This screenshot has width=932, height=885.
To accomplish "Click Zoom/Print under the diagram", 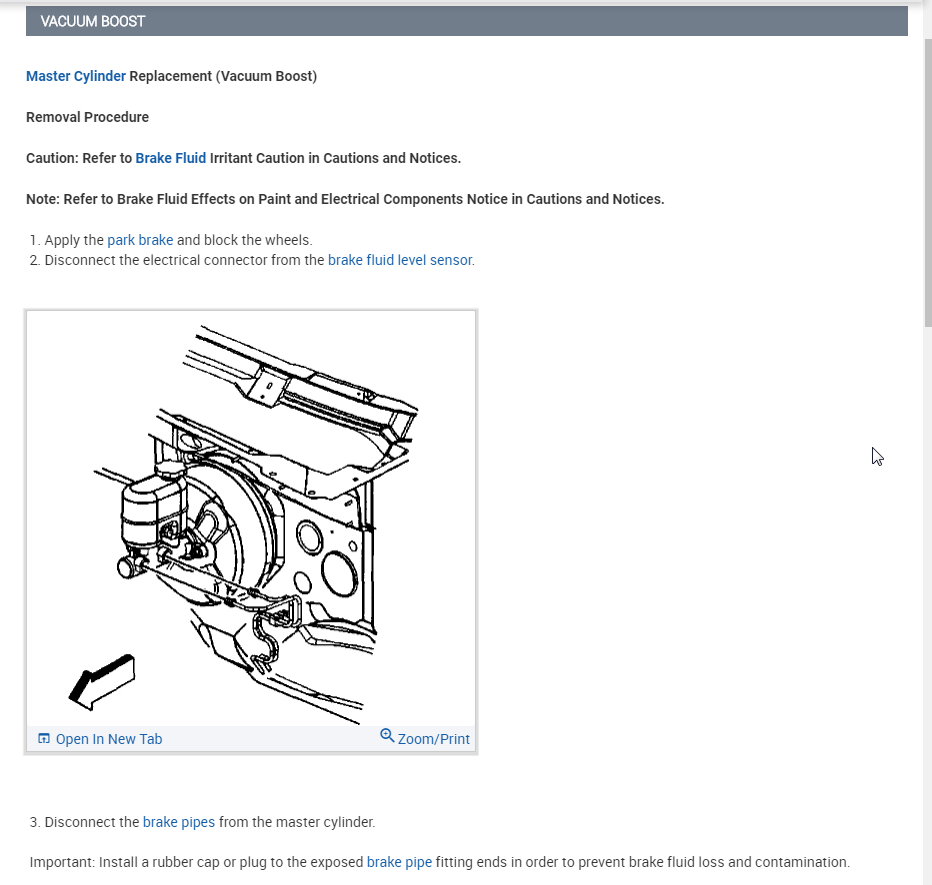I will pyautogui.click(x=433, y=739).
